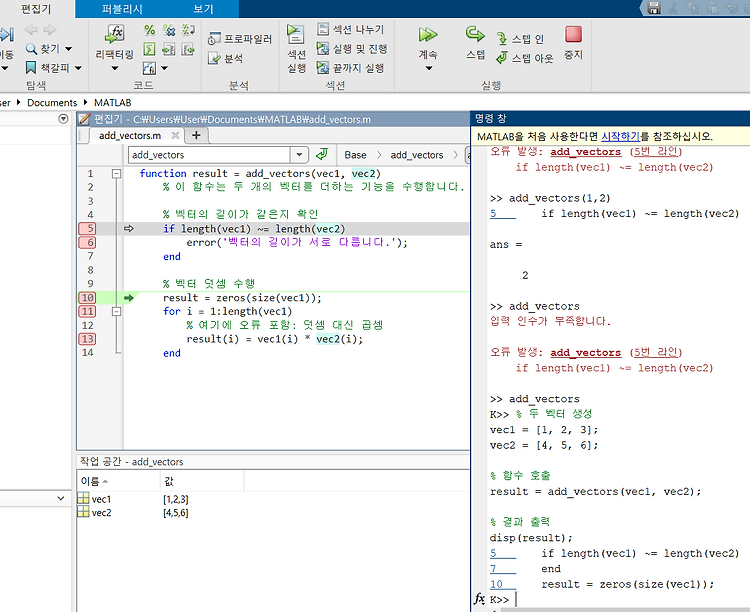Open the Getting Started (시작하기) link
Image resolution: width=750 pixels, height=612 pixels.
[x=620, y=136]
